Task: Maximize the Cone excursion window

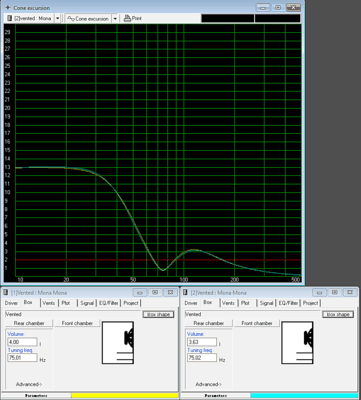Action: point(278,7)
